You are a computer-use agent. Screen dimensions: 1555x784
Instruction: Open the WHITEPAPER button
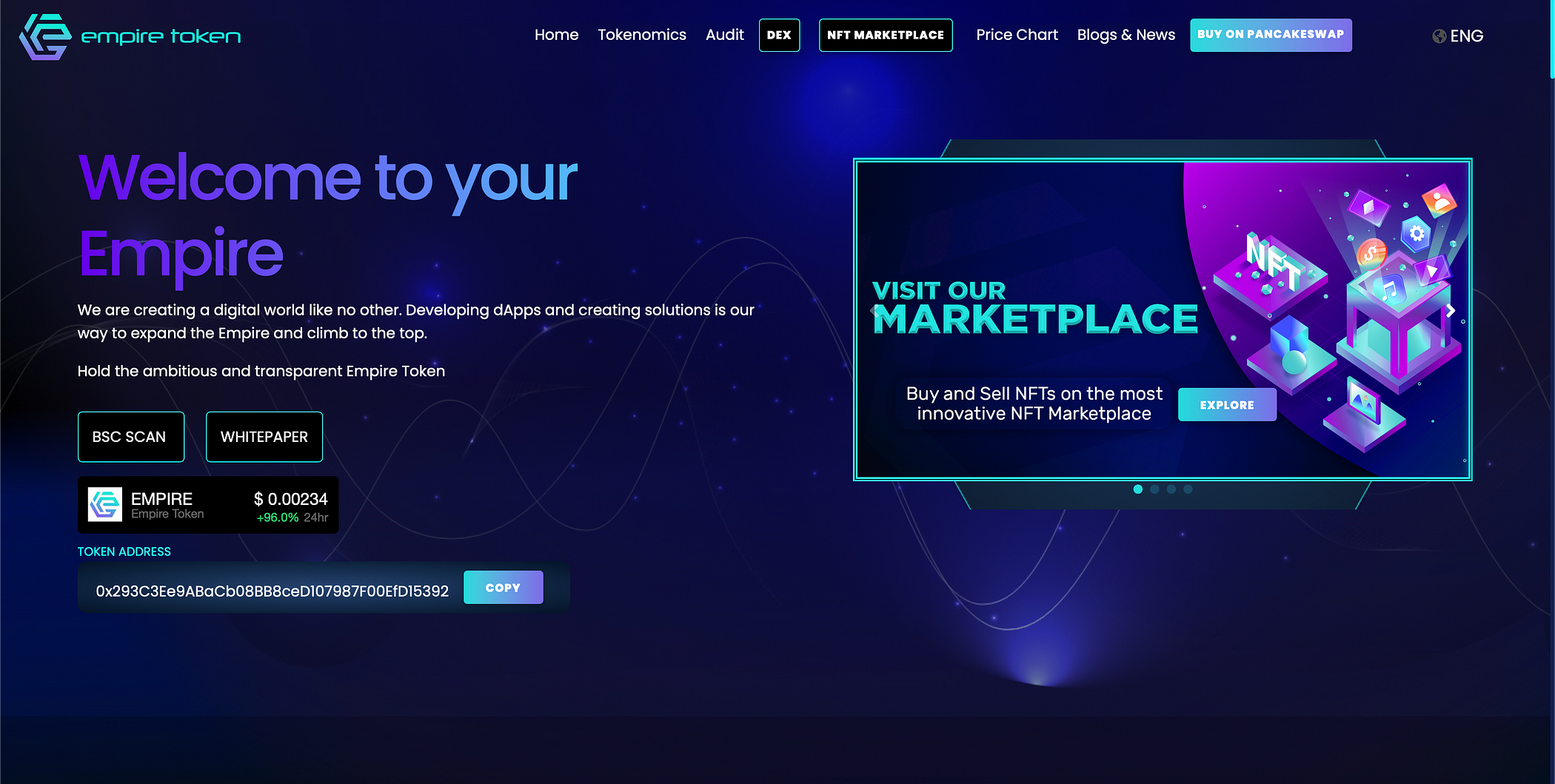coord(264,437)
